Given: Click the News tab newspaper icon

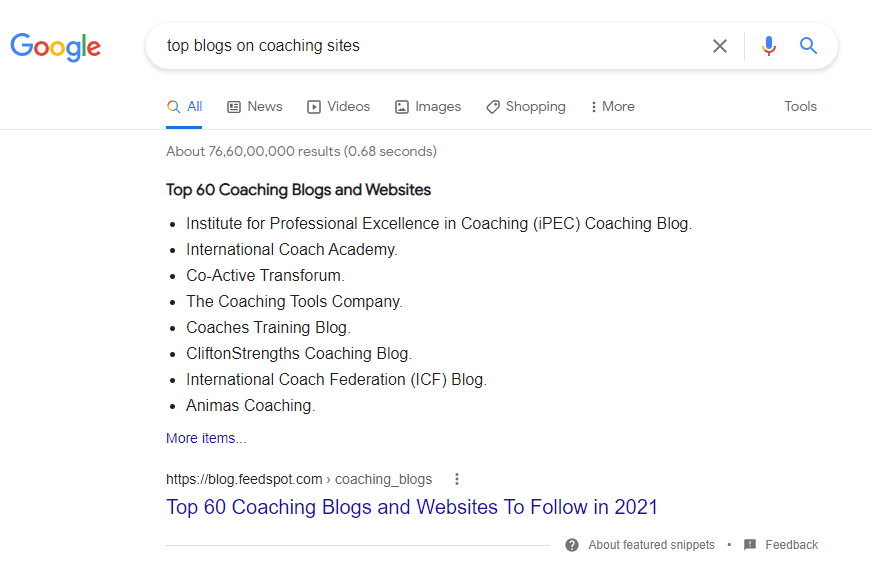Looking at the screenshot, I should point(234,107).
